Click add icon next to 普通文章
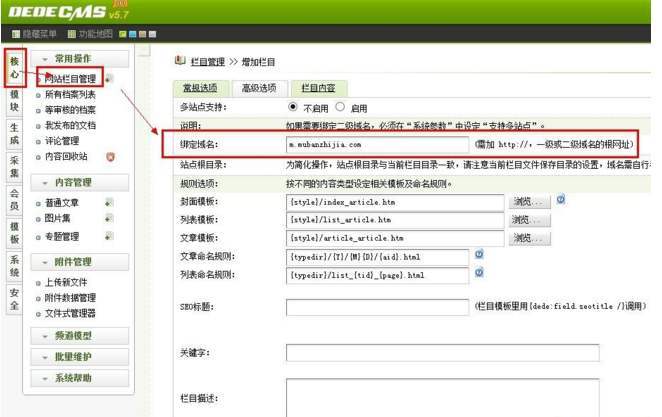Screen dimensions: 662x417 point(108,203)
